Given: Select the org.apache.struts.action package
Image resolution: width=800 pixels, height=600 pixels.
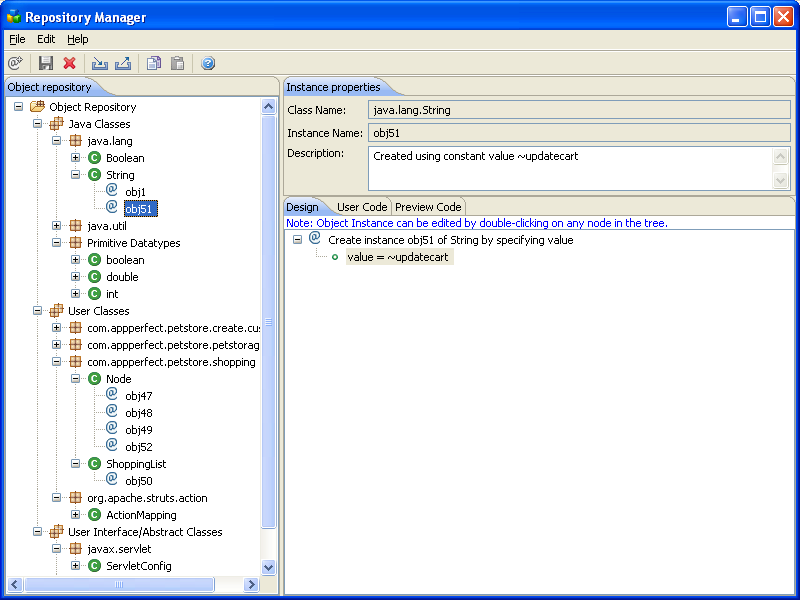Looking at the screenshot, I should pos(147,498).
